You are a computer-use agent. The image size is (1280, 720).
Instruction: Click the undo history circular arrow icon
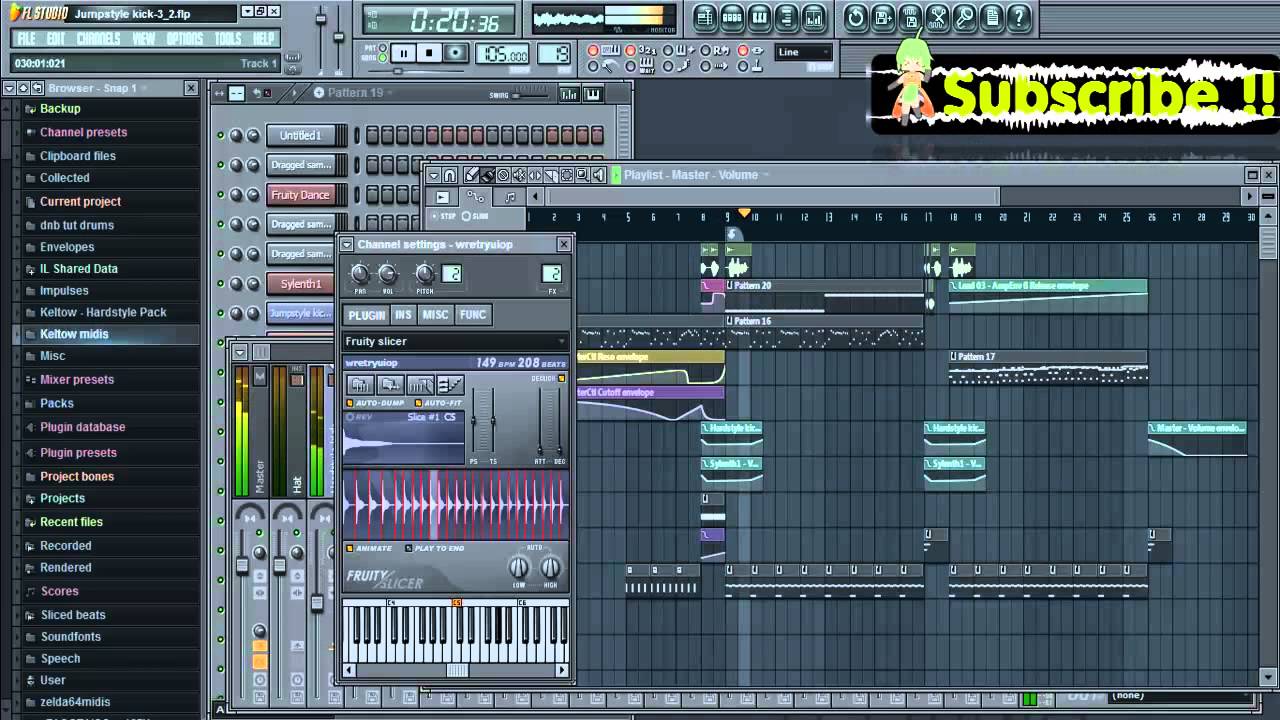[x=856, y=17]
